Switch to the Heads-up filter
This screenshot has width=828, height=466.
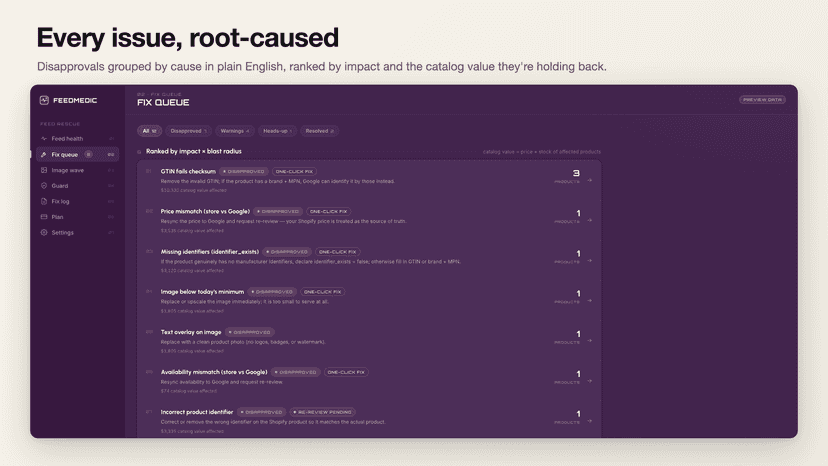point(277,131)
